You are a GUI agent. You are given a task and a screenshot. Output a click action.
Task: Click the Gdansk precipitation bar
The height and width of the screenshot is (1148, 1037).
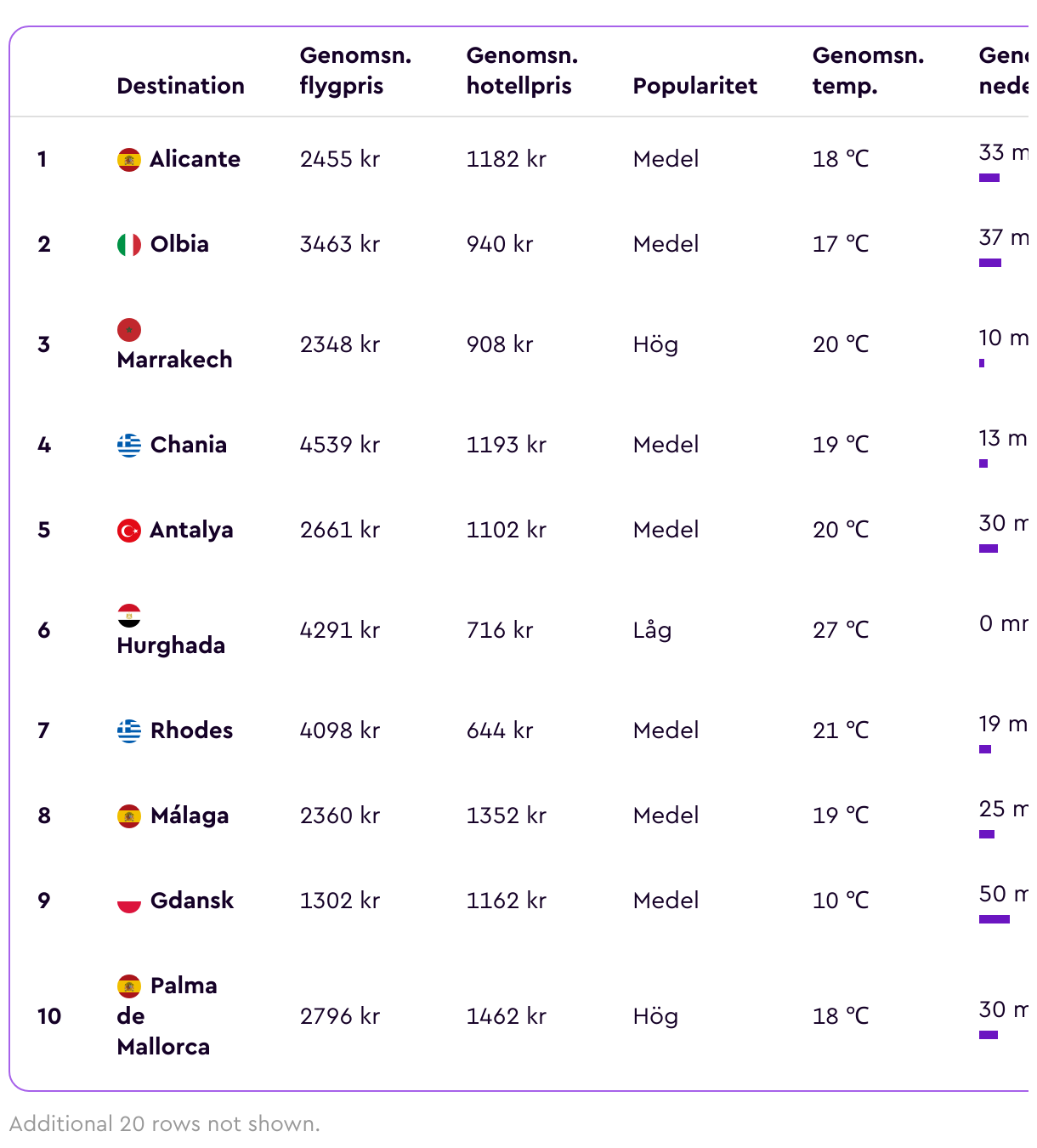coord(994,919)
